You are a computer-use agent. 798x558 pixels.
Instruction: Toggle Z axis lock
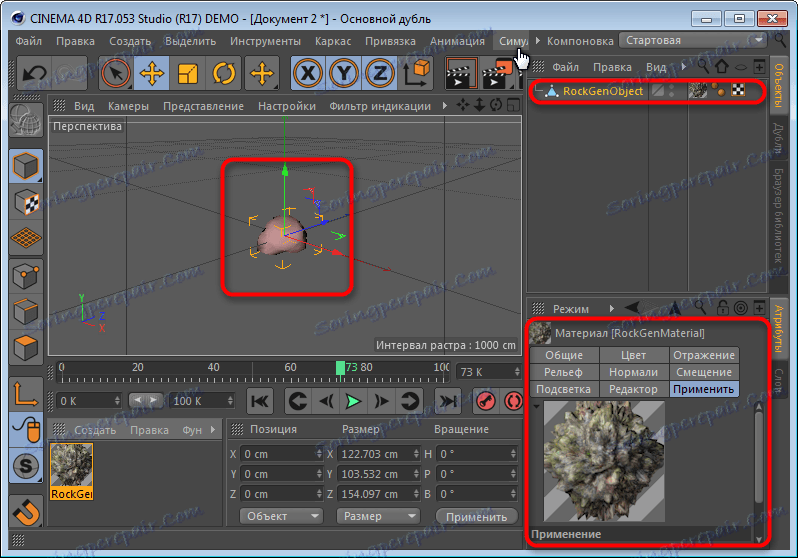pyautogui.click(x=379, y=73)
